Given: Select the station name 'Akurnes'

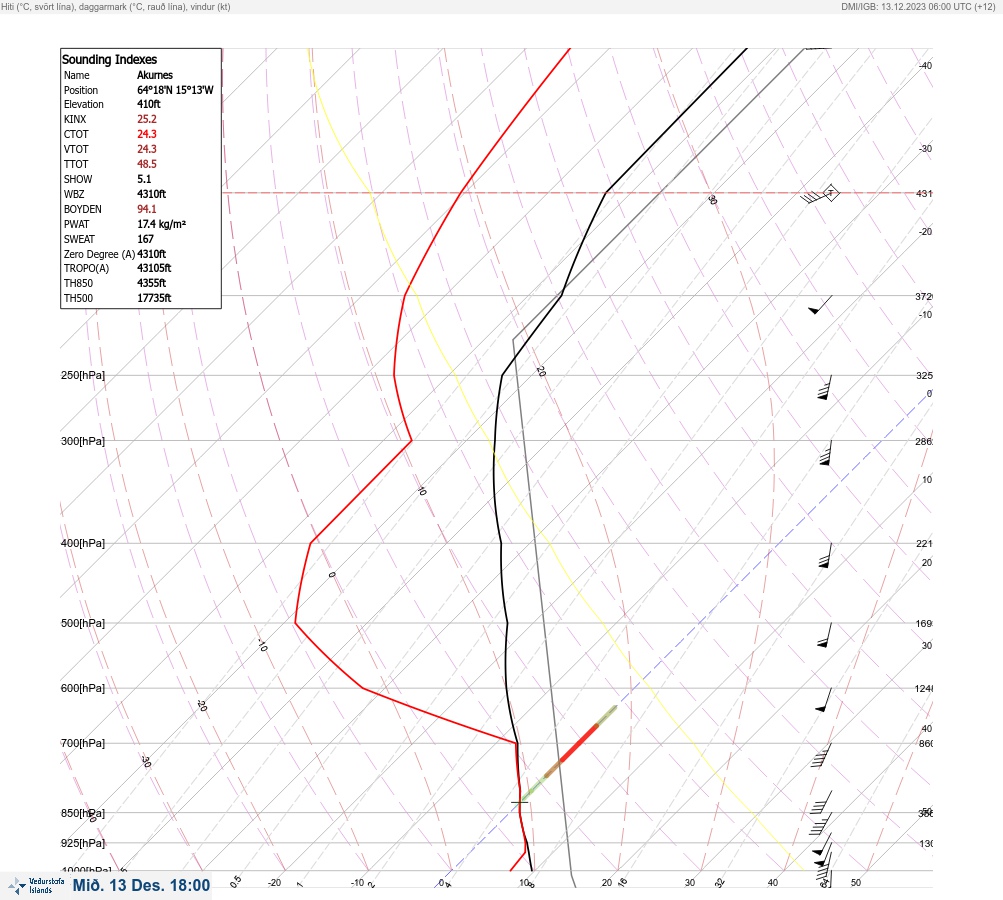Looking at the screenshot, I should pos(155,75).
